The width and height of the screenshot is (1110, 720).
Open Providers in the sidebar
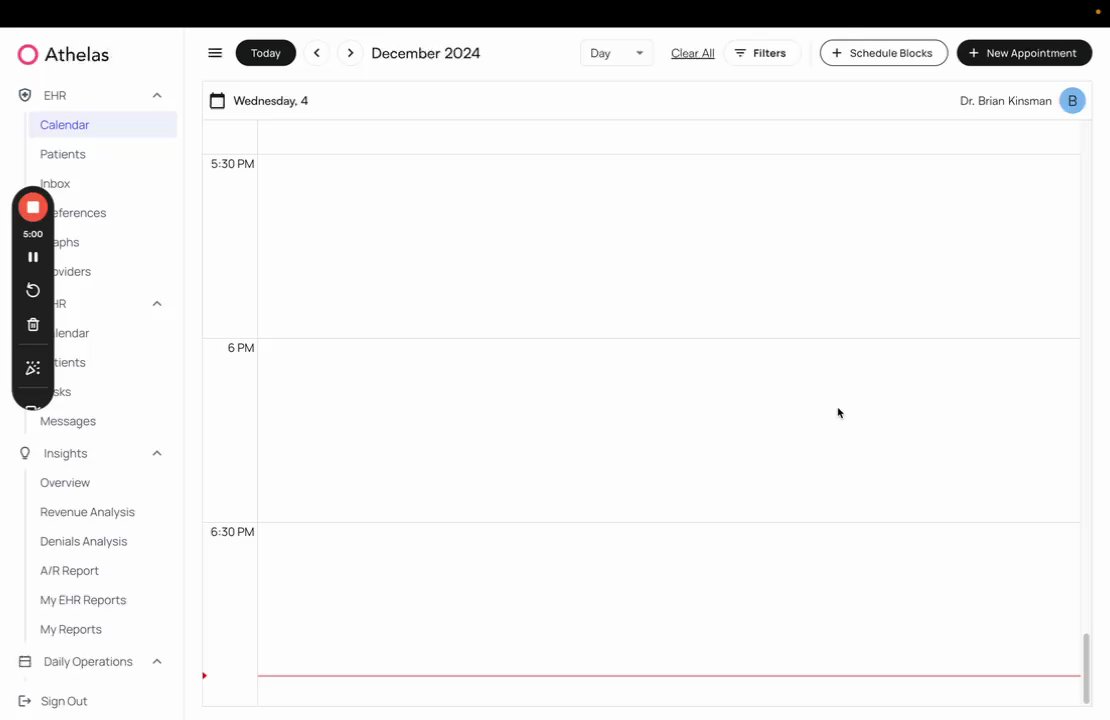[73, 272]
